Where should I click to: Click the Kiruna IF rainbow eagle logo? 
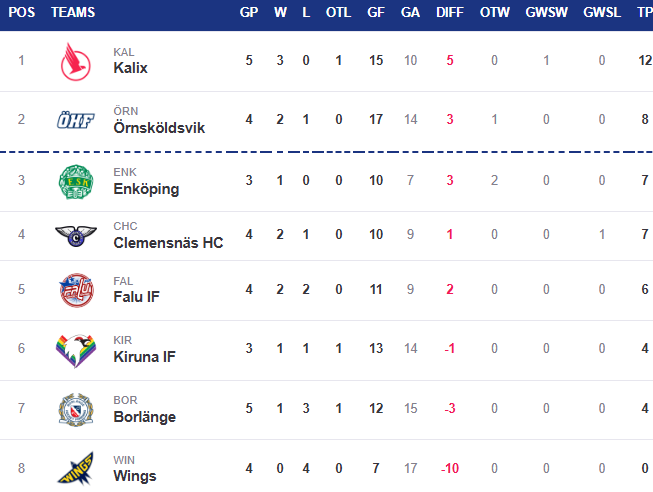pyautogui.click(x=76, y=351)
